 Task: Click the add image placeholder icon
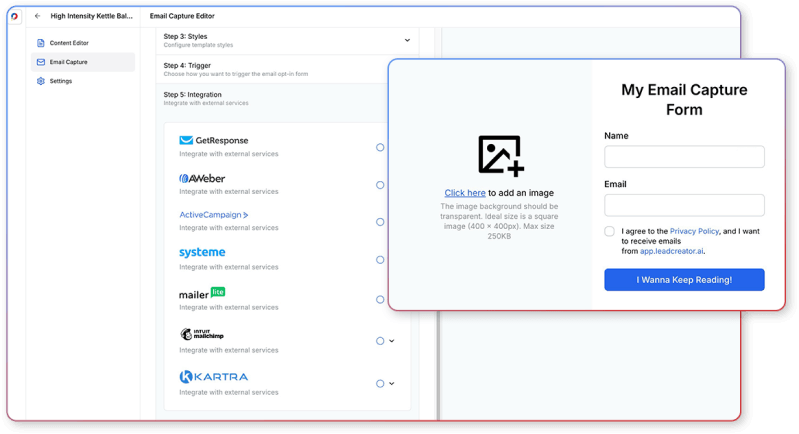tap(500, 155)
